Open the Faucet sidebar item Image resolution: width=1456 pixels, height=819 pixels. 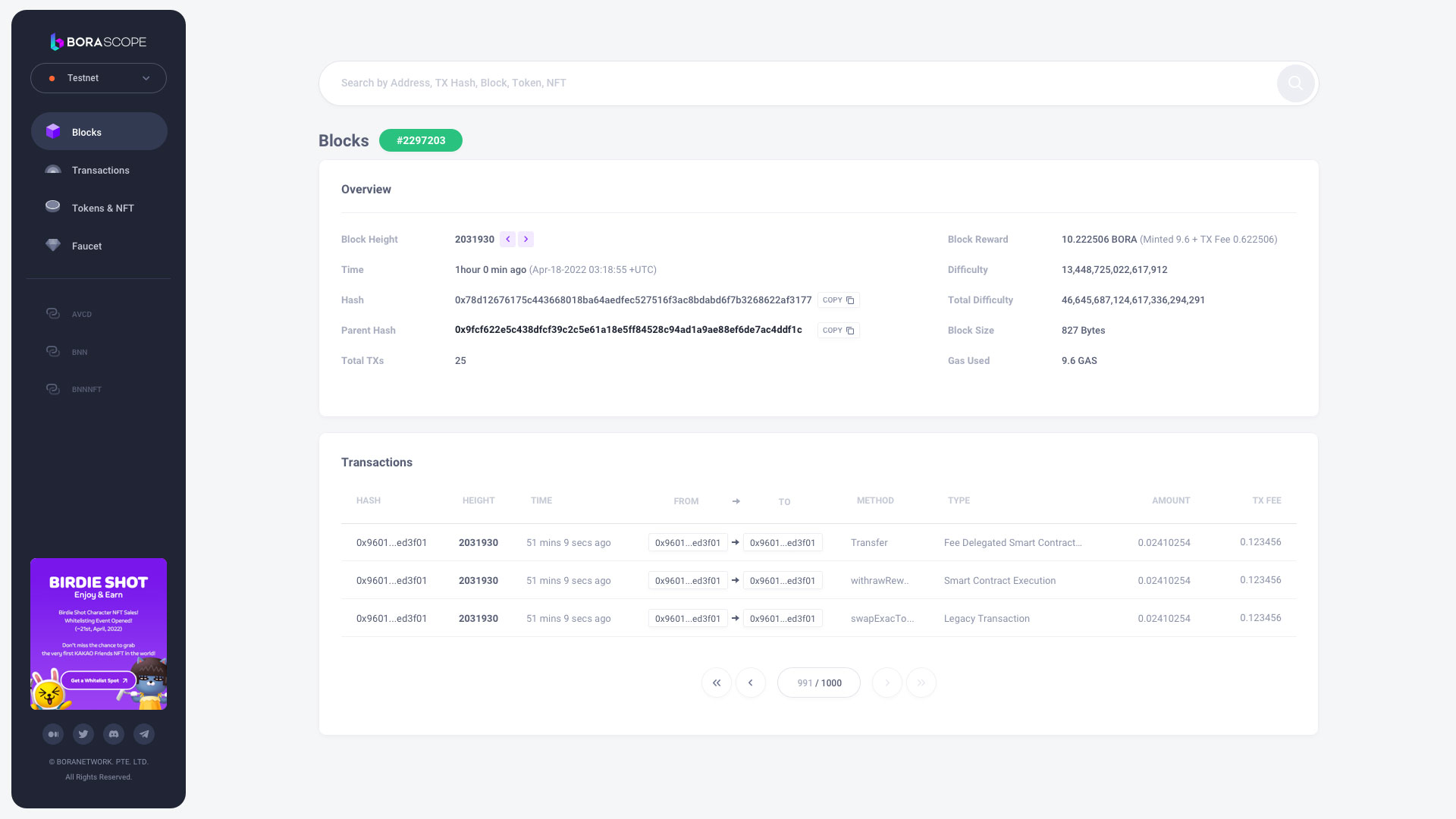point(86,246)
